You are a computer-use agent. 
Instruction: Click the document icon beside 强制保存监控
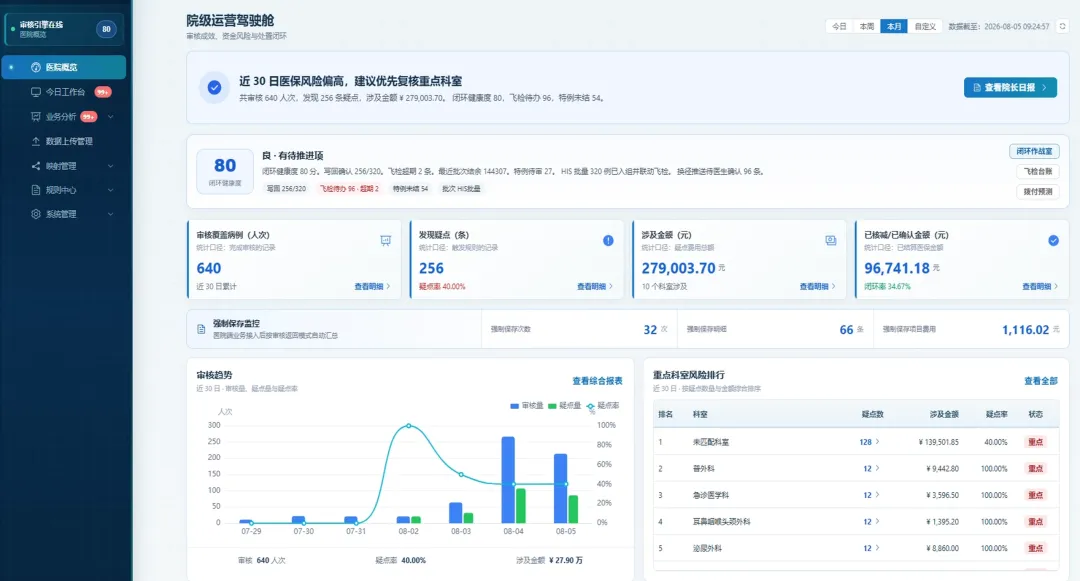(x=201, y=329)
